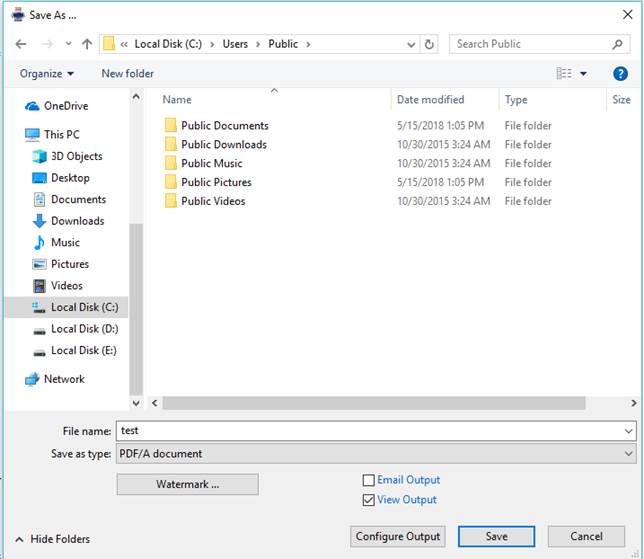
Task: Click the Configure Output button
Action: pos(397,537)
